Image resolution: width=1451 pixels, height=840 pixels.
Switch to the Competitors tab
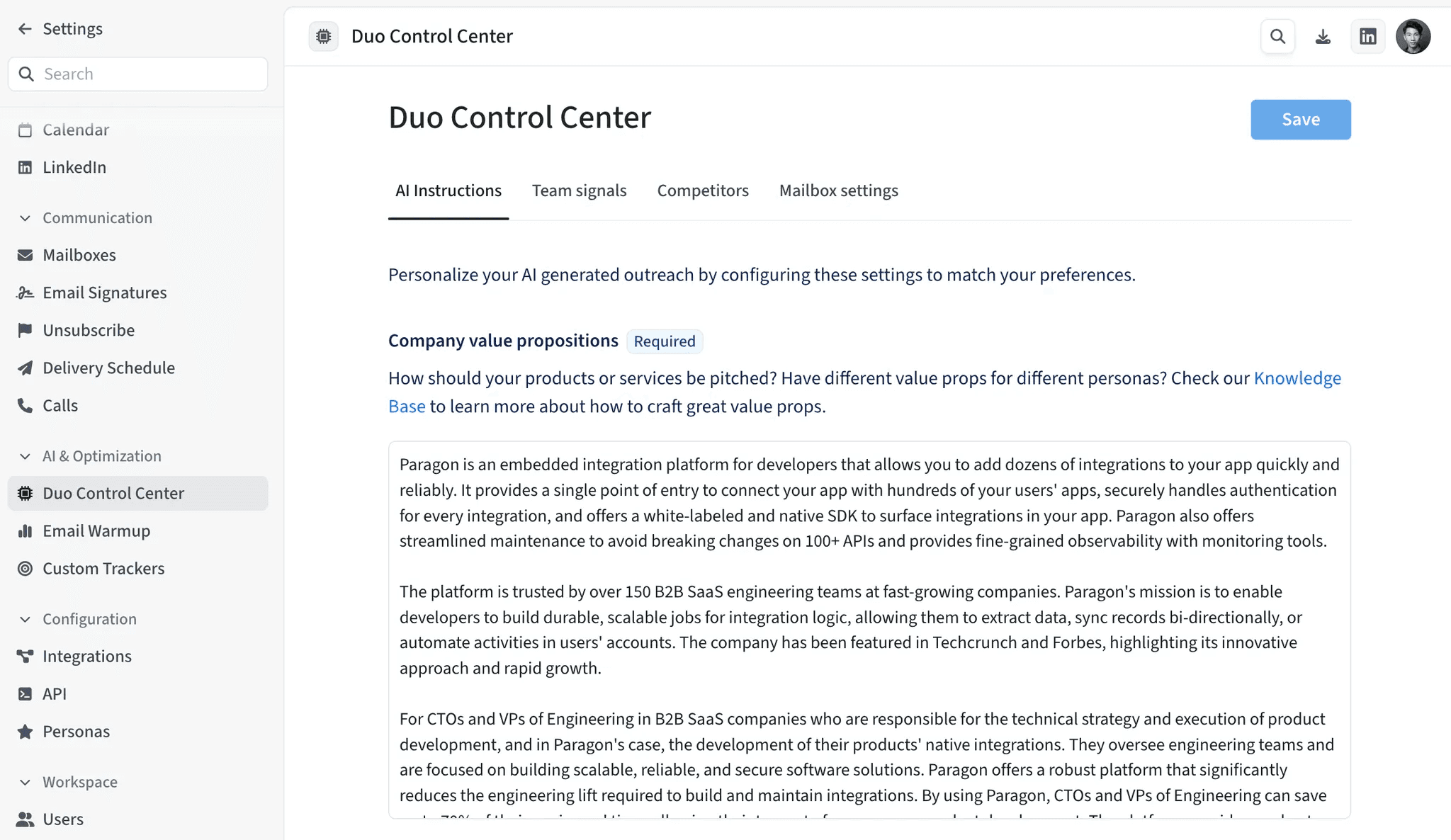pos(702,191)
